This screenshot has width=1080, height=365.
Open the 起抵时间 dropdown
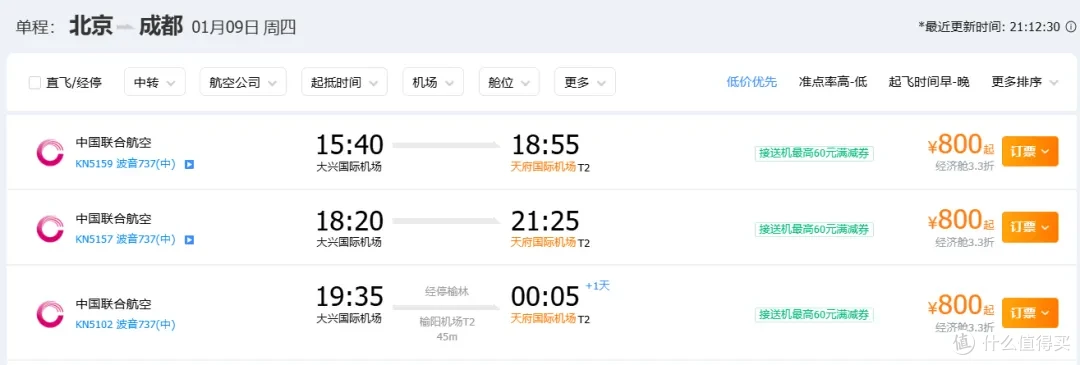click(x=344, y=82)
